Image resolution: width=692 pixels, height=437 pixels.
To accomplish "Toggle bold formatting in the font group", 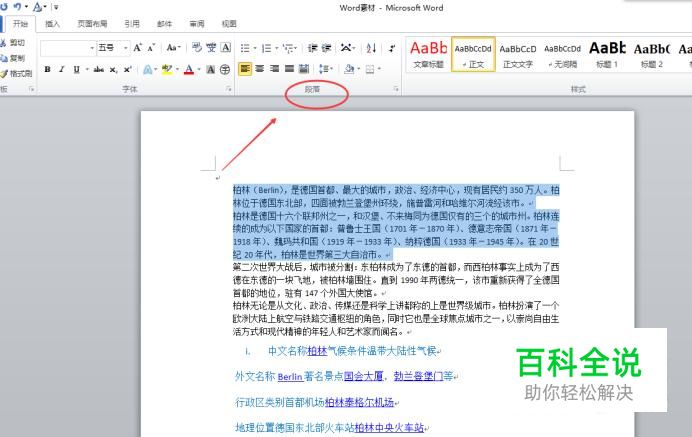I will (x=47, y=69).
